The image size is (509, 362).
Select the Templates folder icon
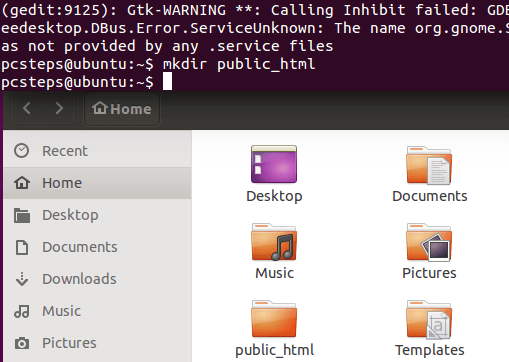pyautogui.click(x=429, y=319)
